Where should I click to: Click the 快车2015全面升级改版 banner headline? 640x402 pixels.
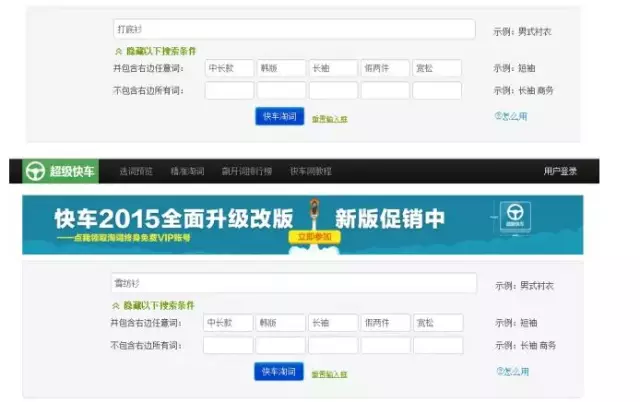(173, 218)
